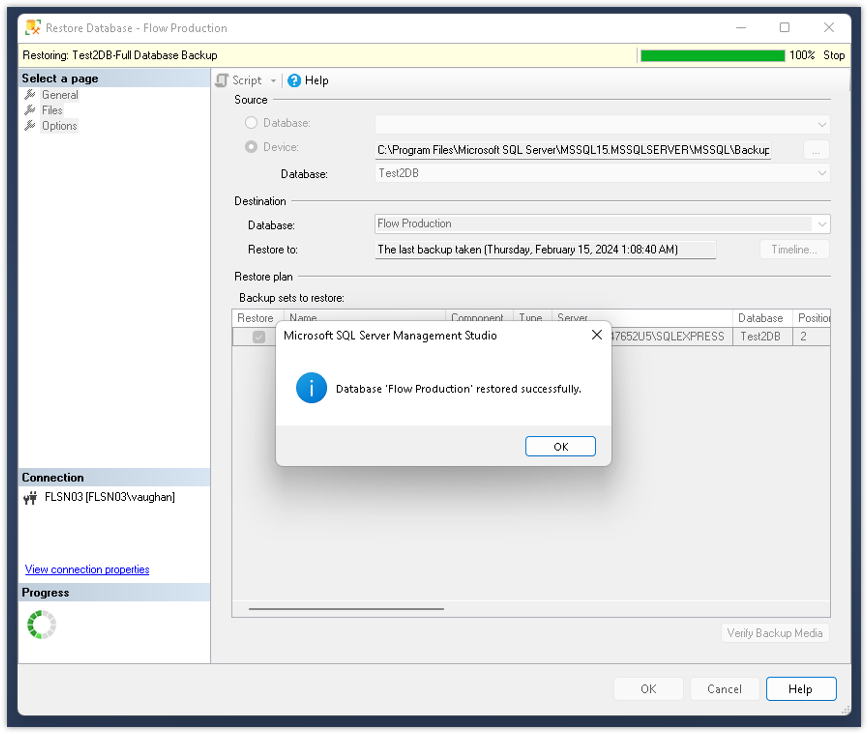Click the horizontal scrollbar in backup sets
868x734 pixels.
click(346, 609)
